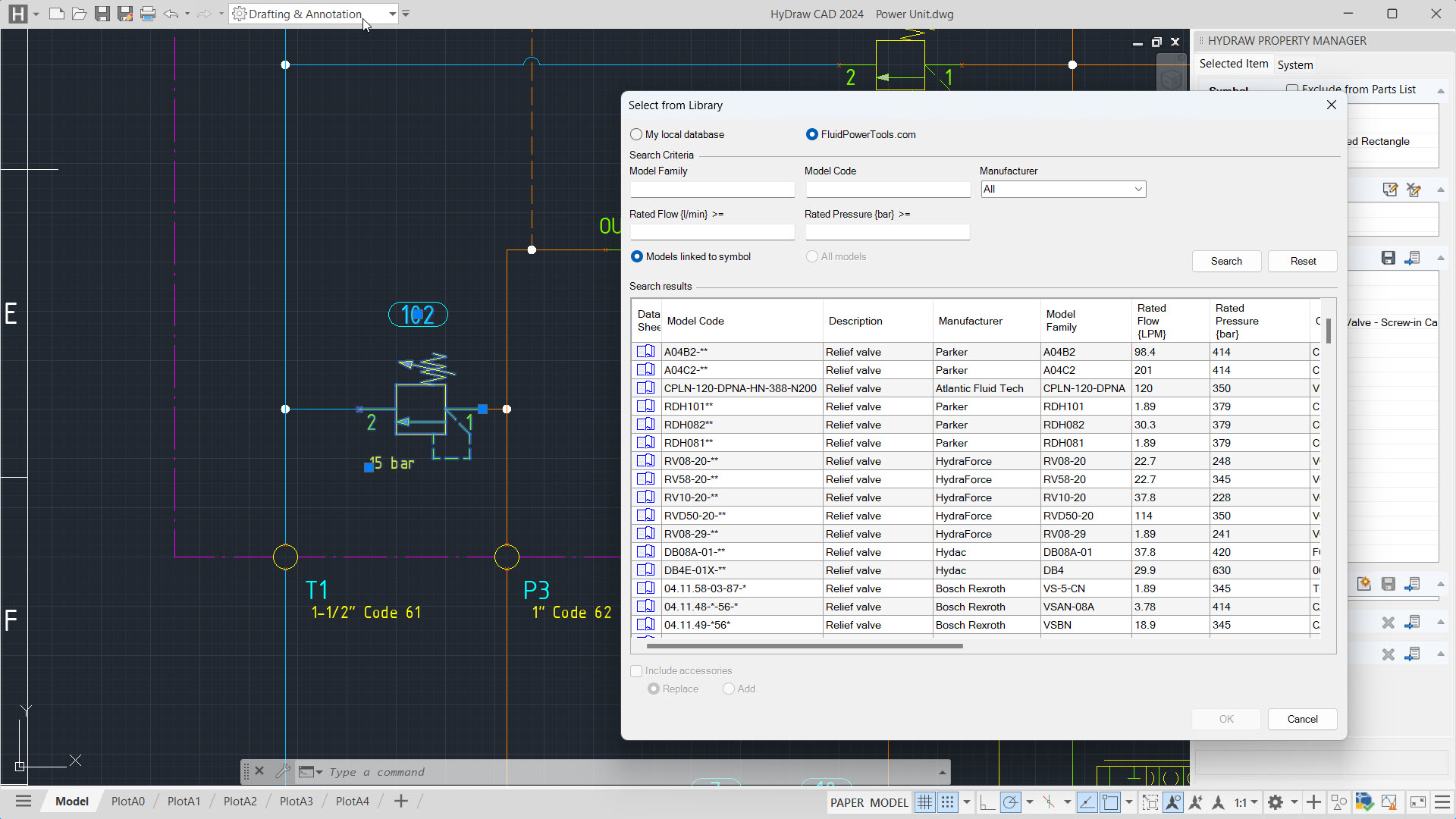Toggle polar tracking icon
The height and width of the screenshot is (819, 1456).
(1010, 802)
